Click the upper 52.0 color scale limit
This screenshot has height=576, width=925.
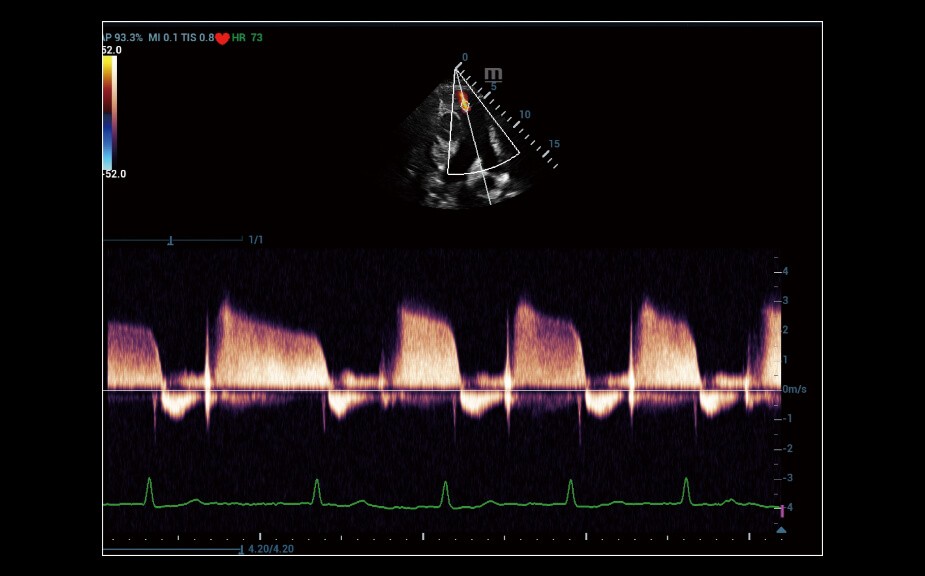(111, 50)
